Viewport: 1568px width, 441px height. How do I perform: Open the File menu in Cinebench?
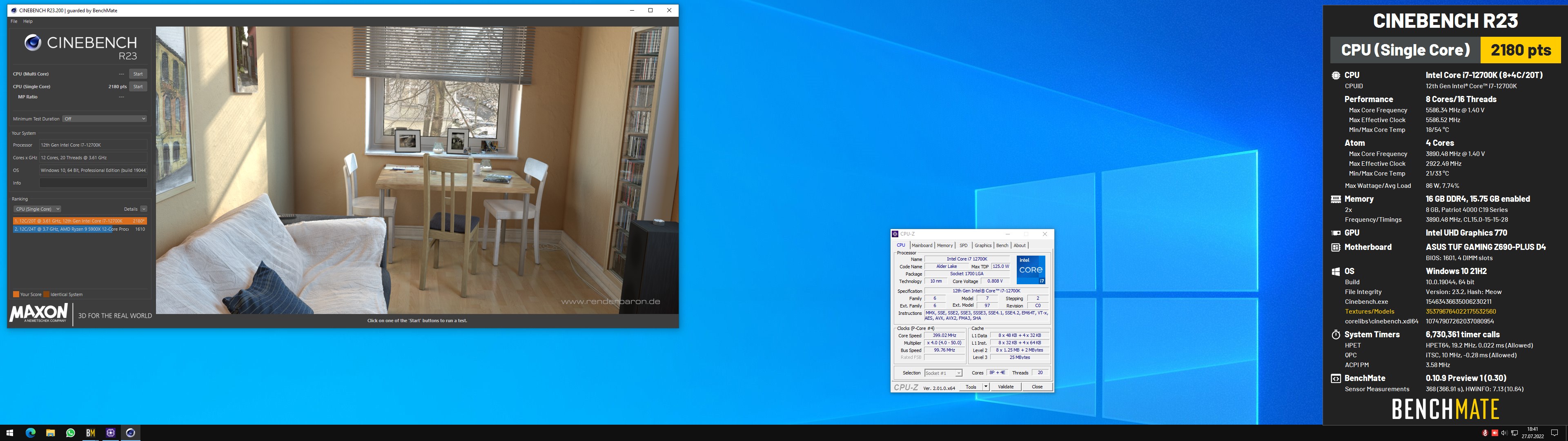(14, 21)
